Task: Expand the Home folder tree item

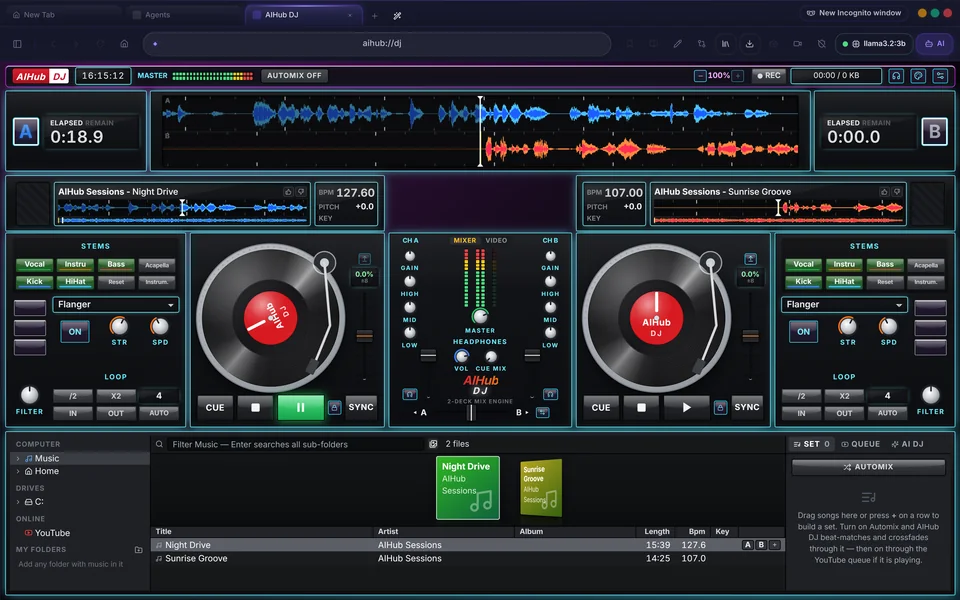Action: point(18,471)
